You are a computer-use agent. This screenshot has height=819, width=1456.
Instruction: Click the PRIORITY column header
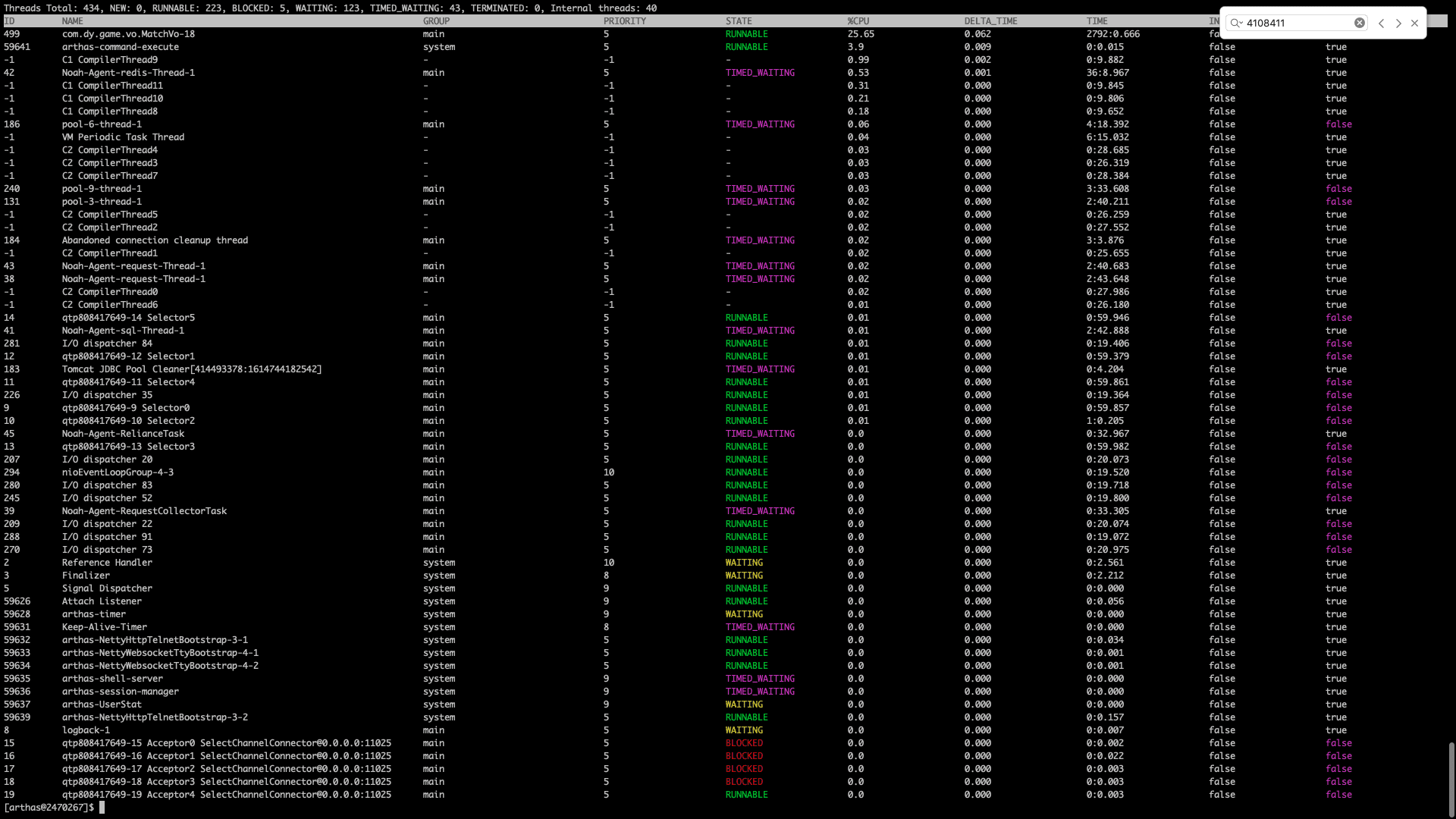click(625, 21)
